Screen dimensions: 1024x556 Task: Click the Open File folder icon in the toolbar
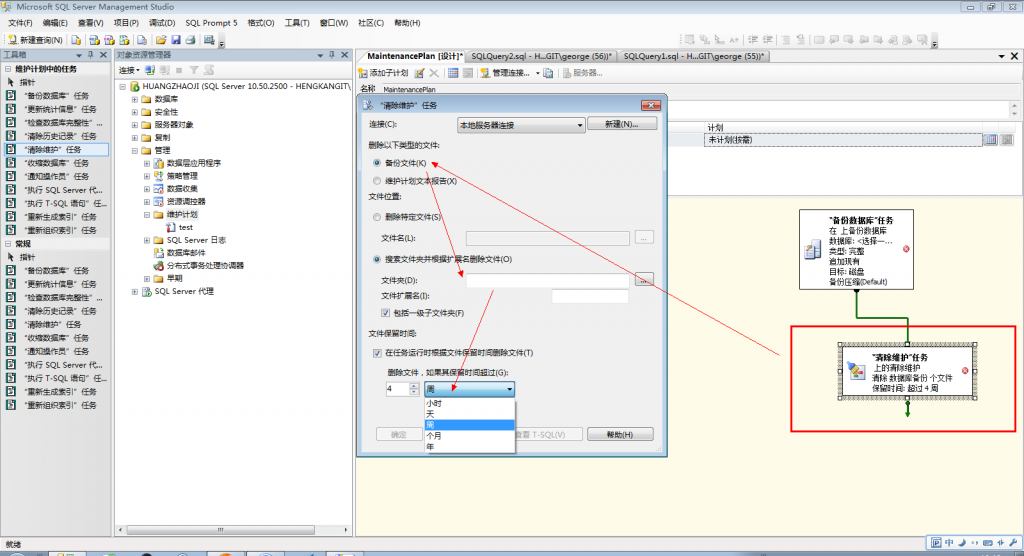point(161,40)
